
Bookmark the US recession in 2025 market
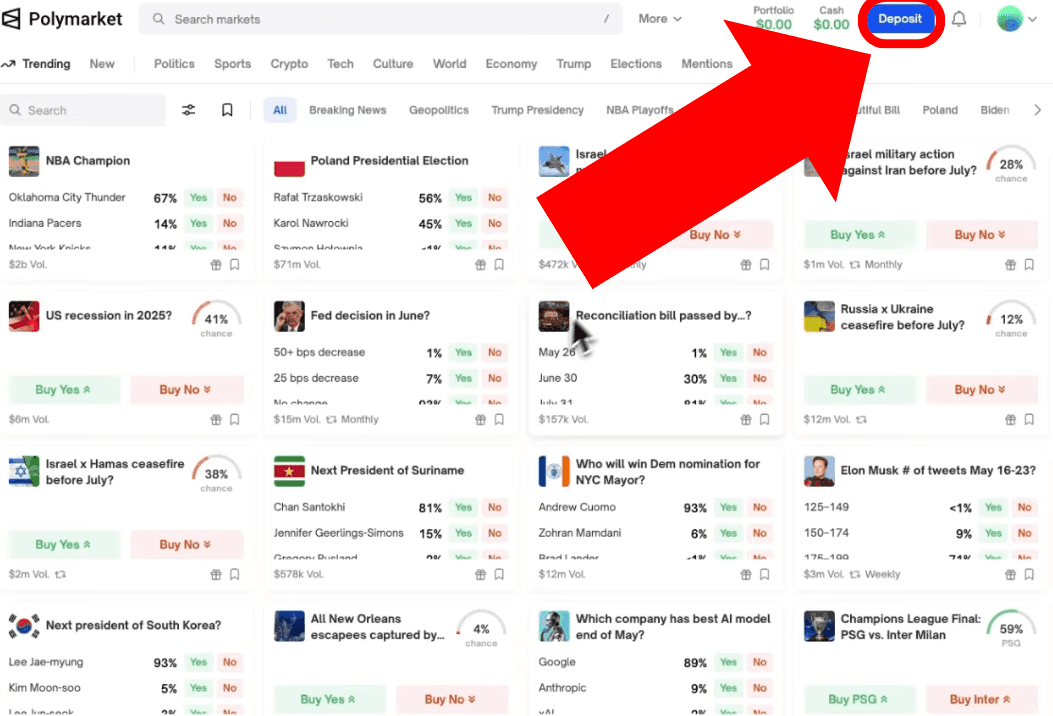[235, 420]
